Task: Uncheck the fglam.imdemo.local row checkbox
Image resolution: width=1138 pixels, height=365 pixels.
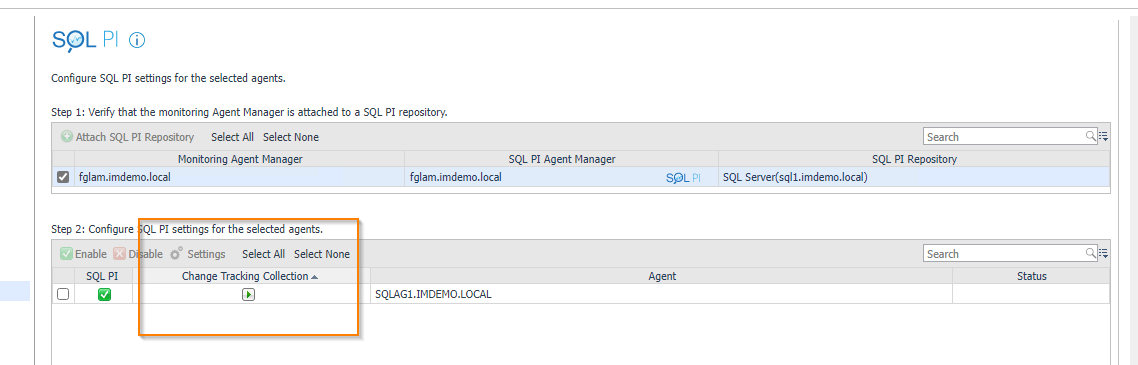Action: click(x=63, y=176)
